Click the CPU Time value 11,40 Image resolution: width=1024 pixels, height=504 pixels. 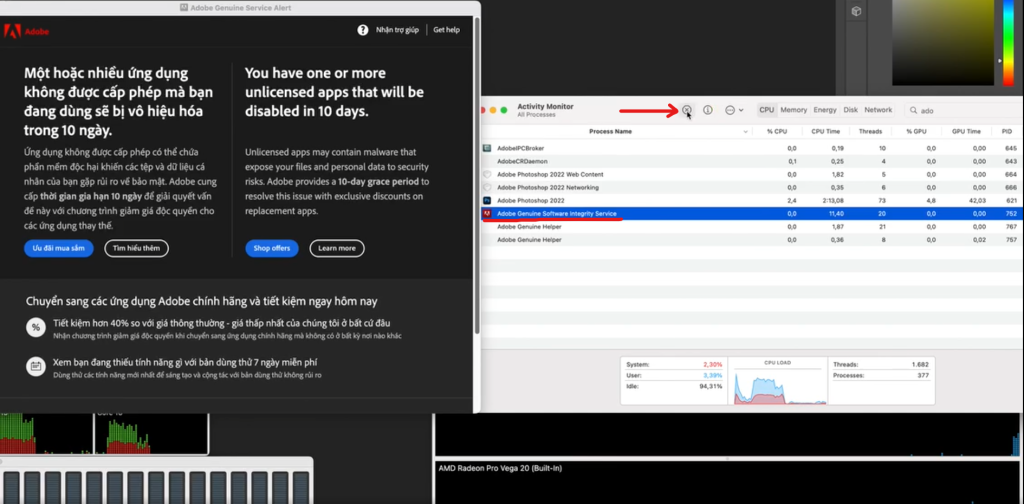click(x=835, y=213)
